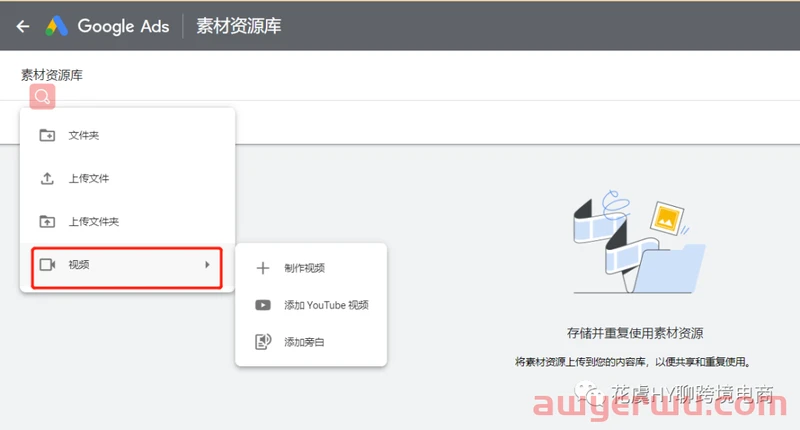Click the voice-over icon beside 添加旁白
800x430 pixels.
click(x=263, y=342)
